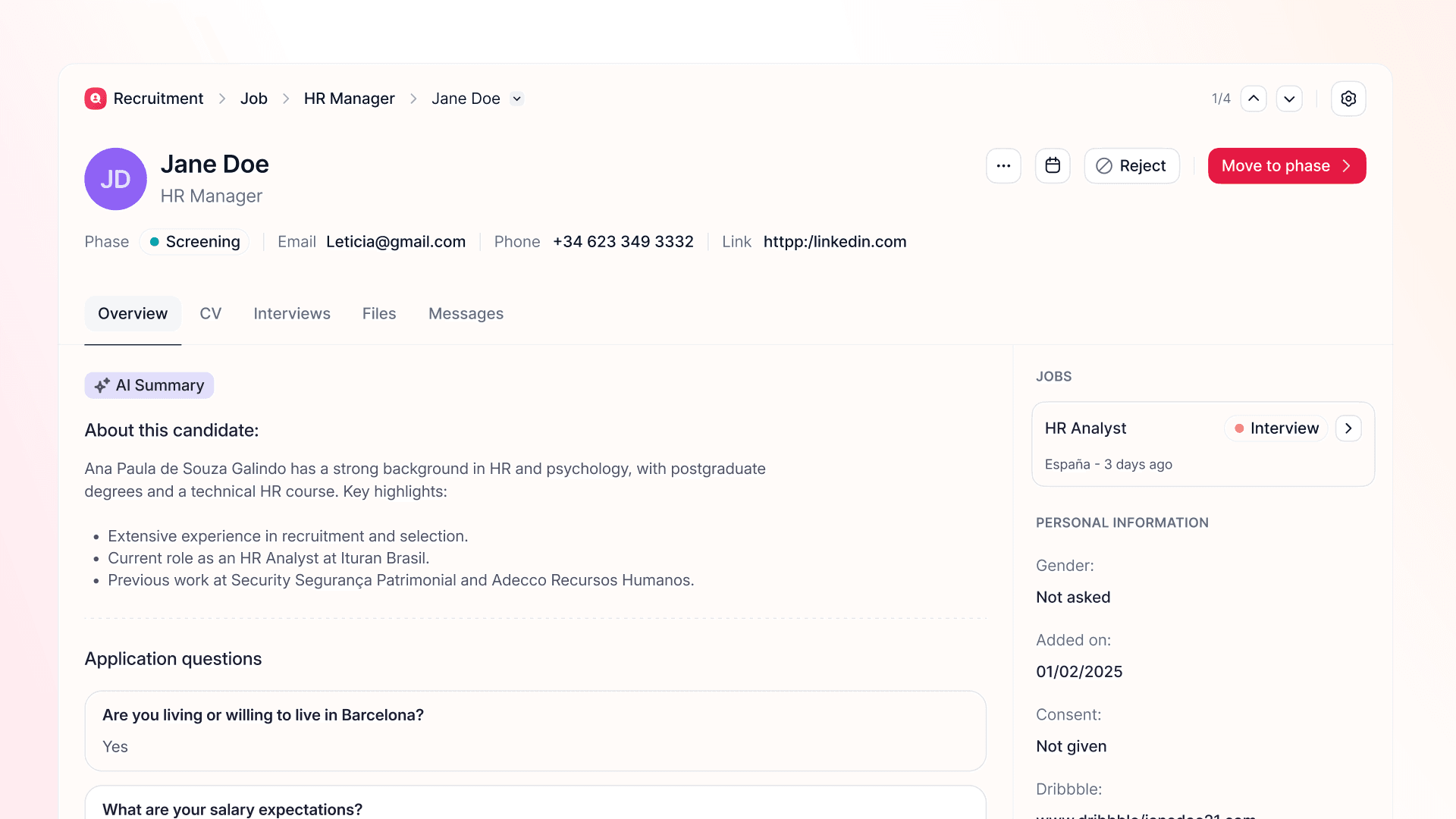Open the Messages tab
This screenshot has width=1456, height=819.
466,314
